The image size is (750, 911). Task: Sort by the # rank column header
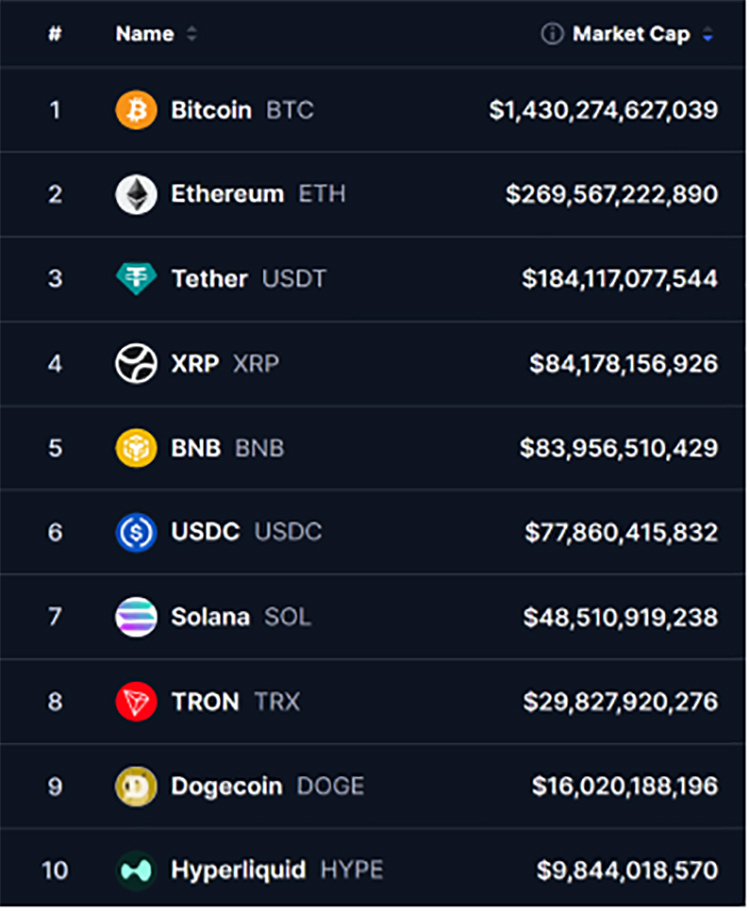click(x=55, y=34)
